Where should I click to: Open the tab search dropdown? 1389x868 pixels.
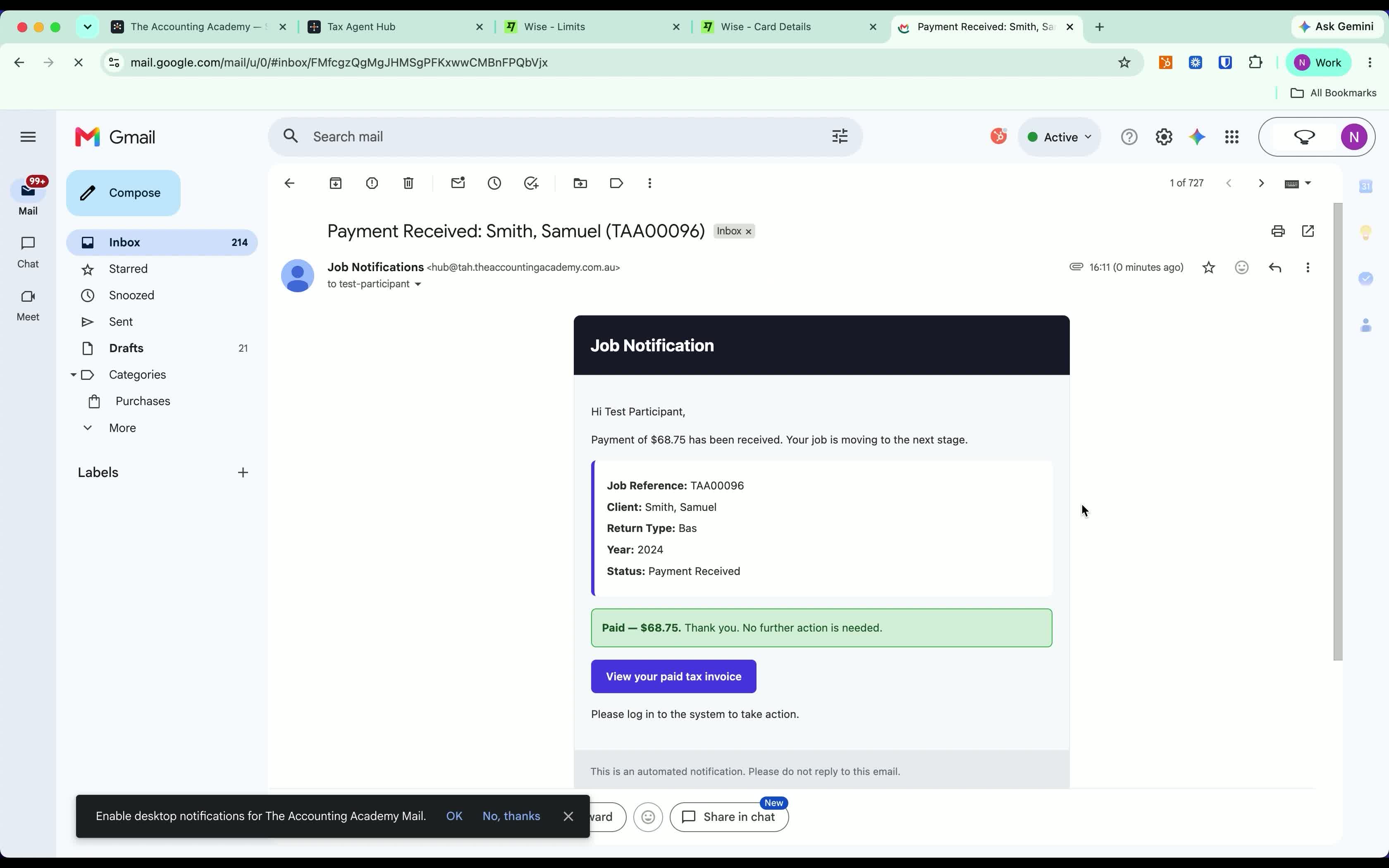point(87,26)
